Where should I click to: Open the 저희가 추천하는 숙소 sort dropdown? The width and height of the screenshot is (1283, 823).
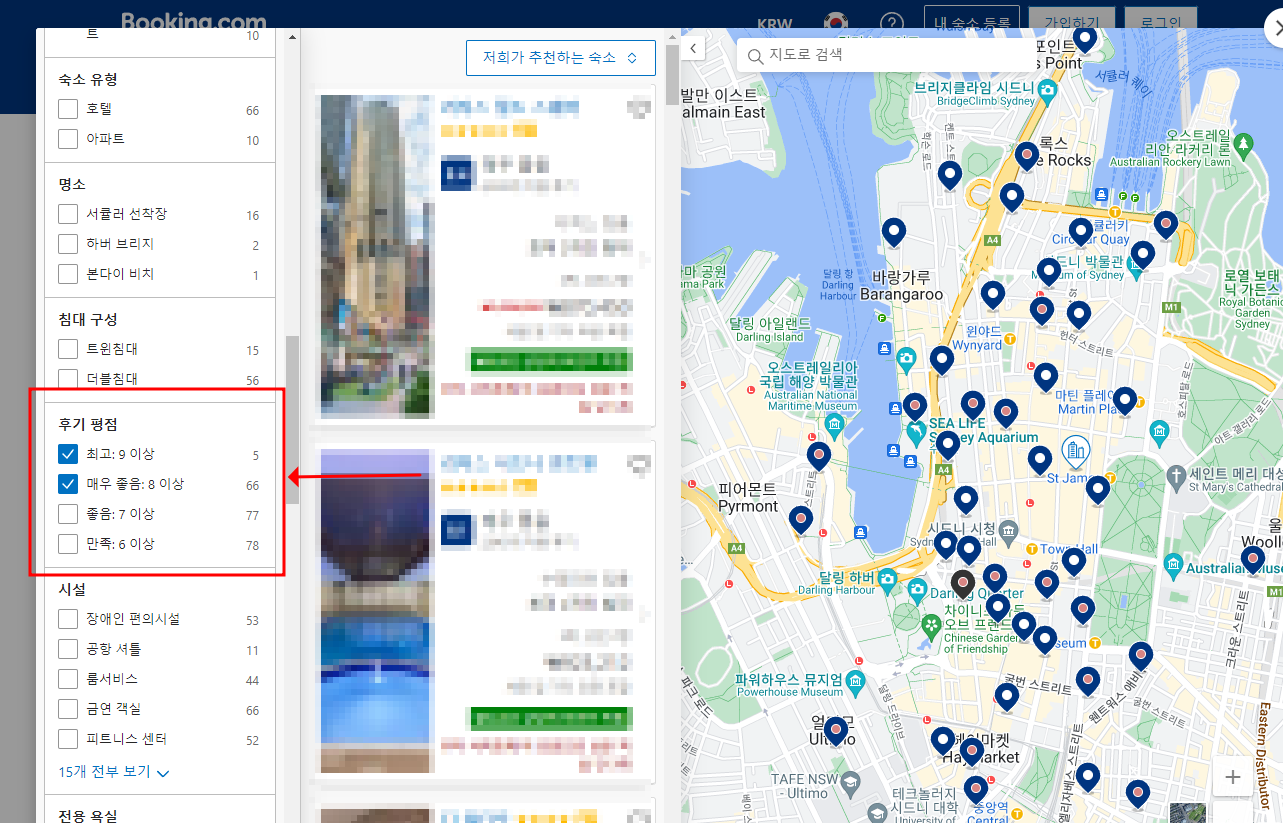(560, 58)
